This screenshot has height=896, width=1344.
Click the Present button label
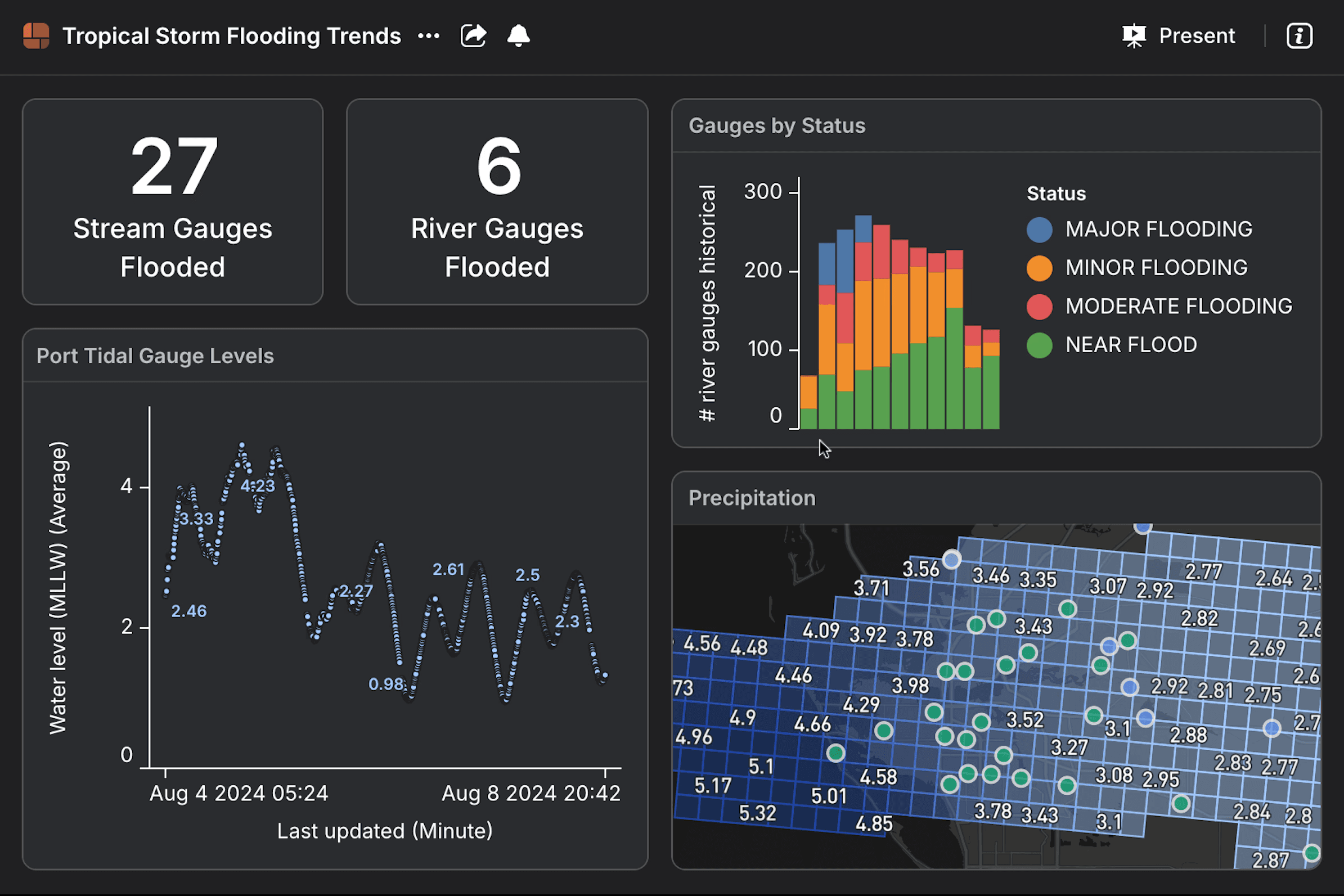tap(1197, 36)
